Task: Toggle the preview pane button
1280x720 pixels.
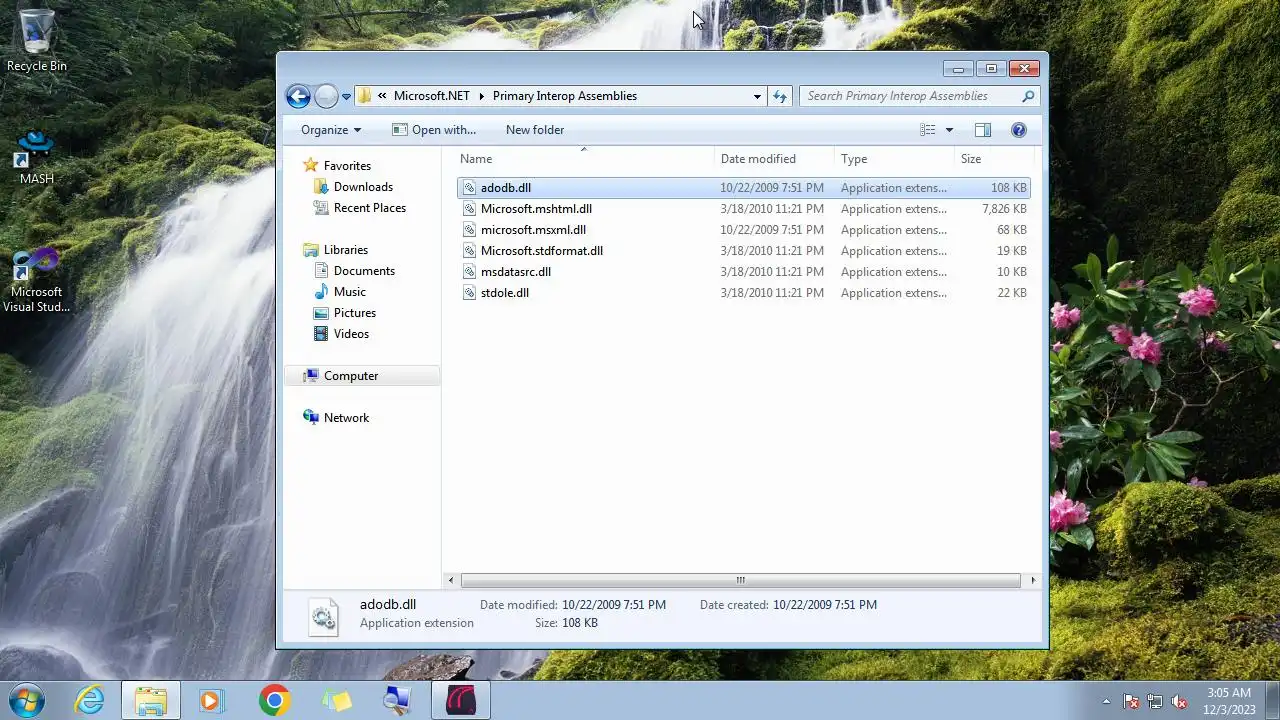Action: 983,130
